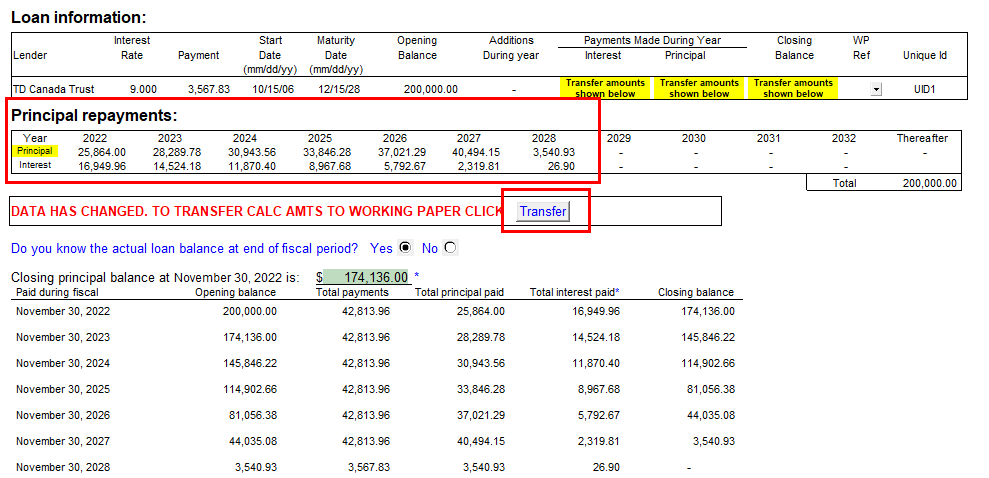Image resolution: width=989 pixels, height=478 pixels.
Task: Click the UID1 unique id cell
Action: [924, 89]
